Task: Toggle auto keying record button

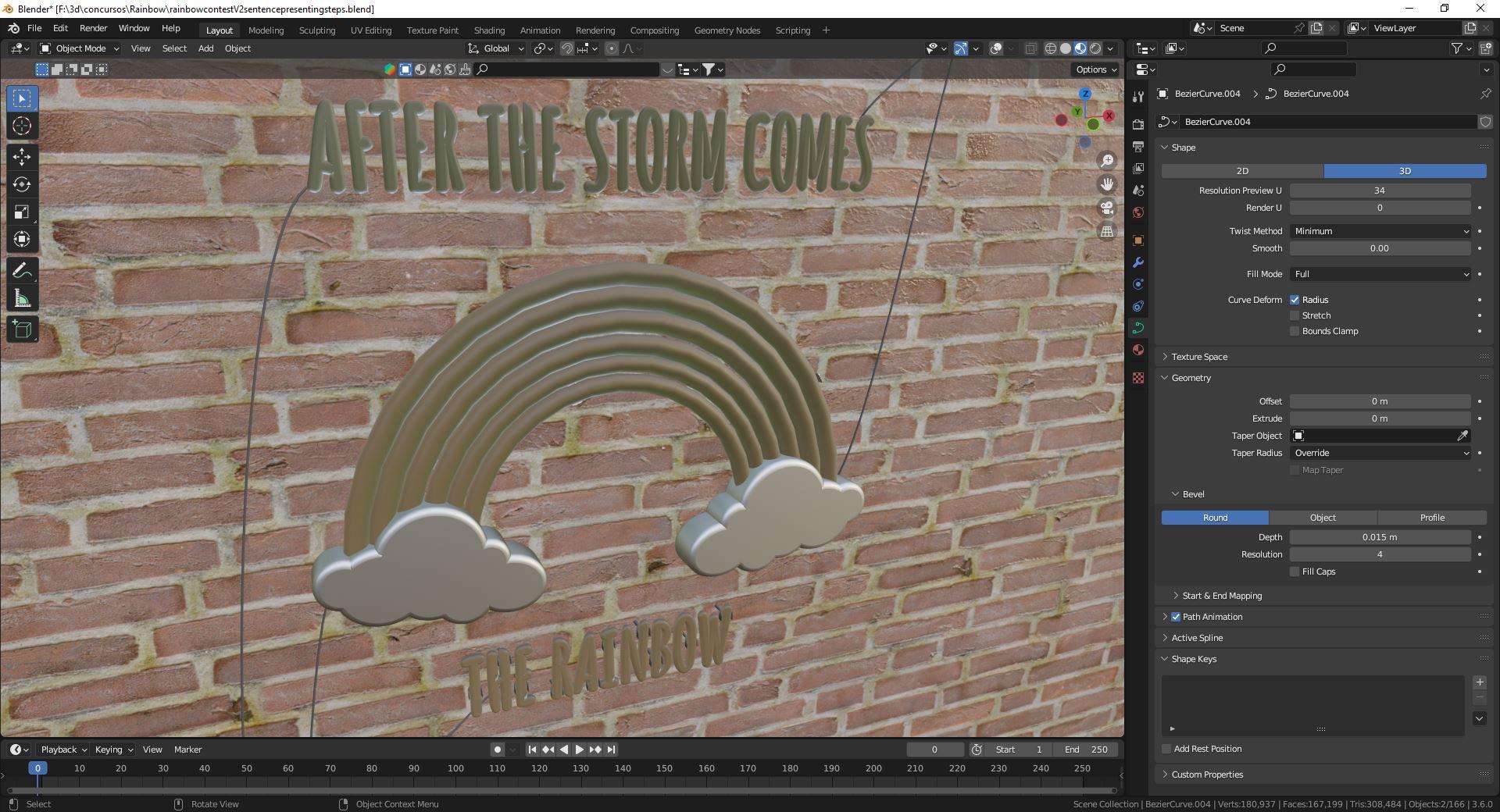Action: point(497,750)
